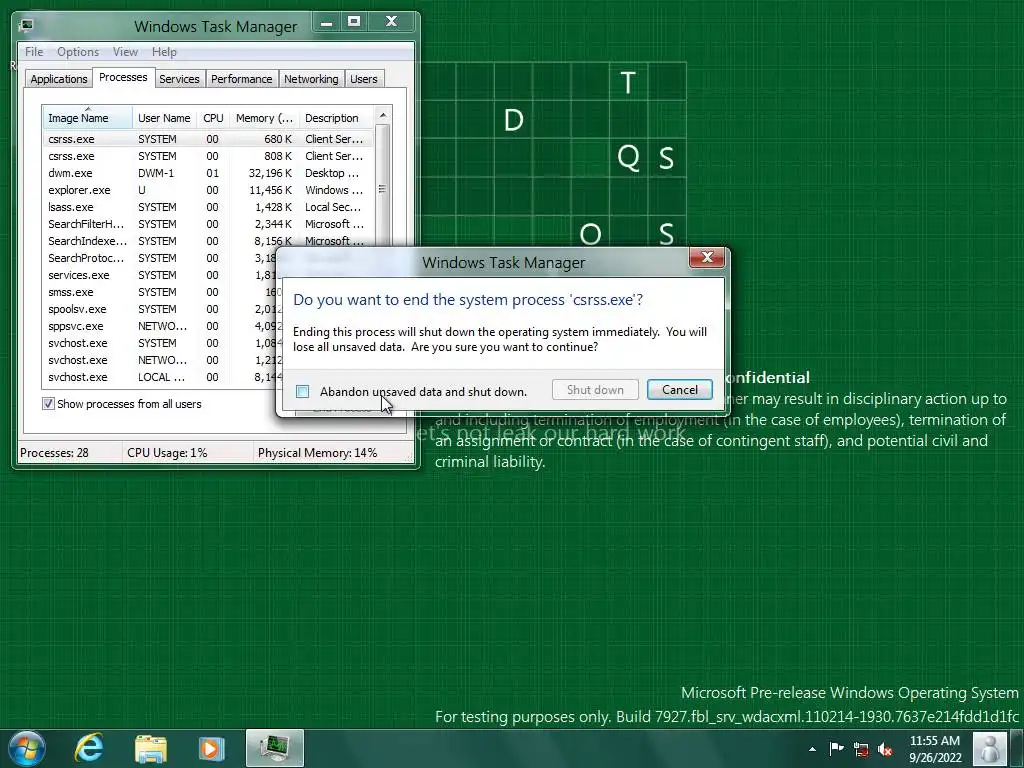
Task: Click Task Manager title bar icon
Action: coord(26,25)
